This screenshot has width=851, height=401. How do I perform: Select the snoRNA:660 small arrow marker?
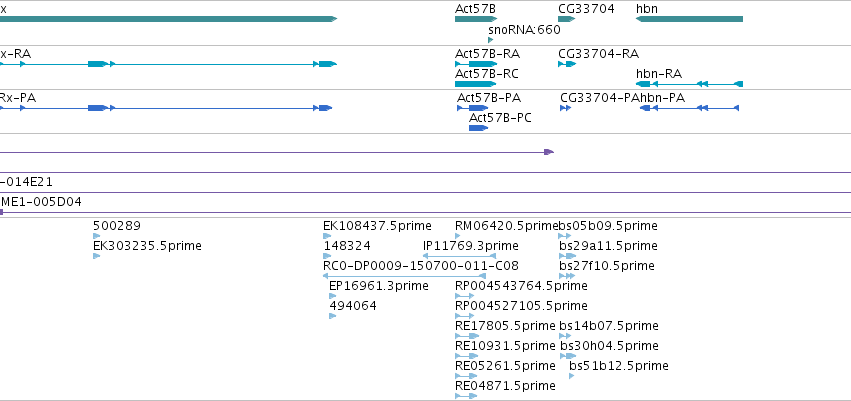491,40
